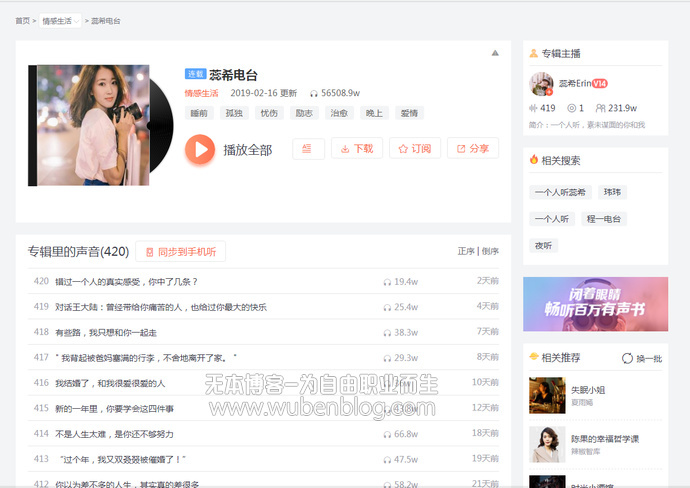Sort tracks by 正序 ascending
This screenshot has width=690, height=488.
466,251
